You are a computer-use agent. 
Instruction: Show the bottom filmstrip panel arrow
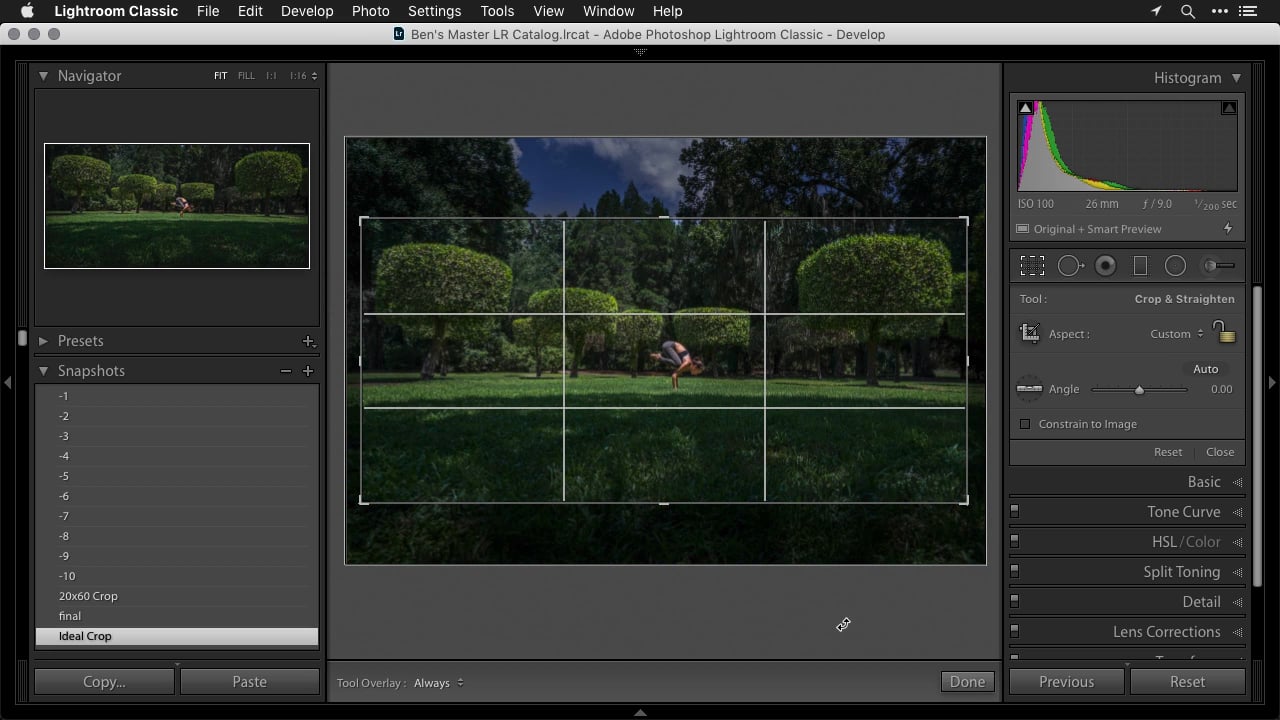point(640,713)
